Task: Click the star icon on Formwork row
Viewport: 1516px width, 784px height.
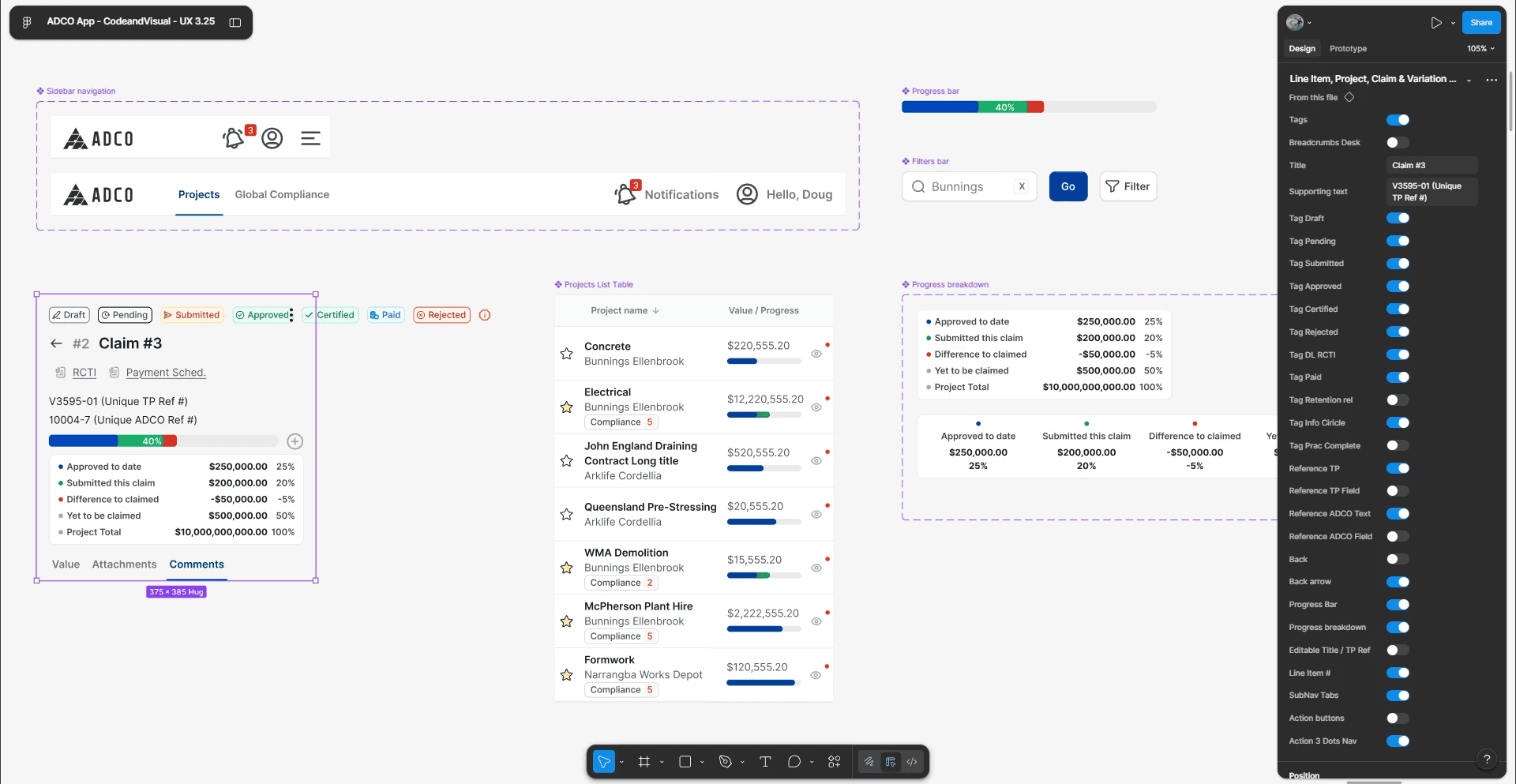Action: 566,675
